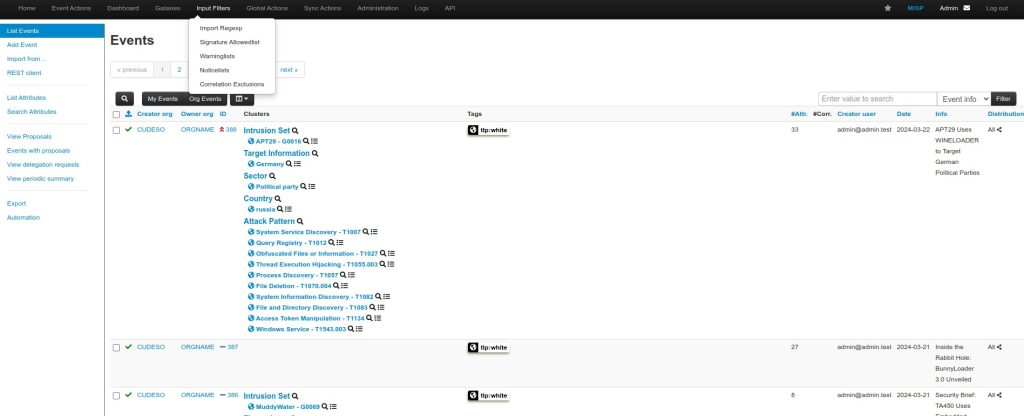Open the Event Actions menu
Viewport: 1024px width, 416px height.
tap(71, 8)
